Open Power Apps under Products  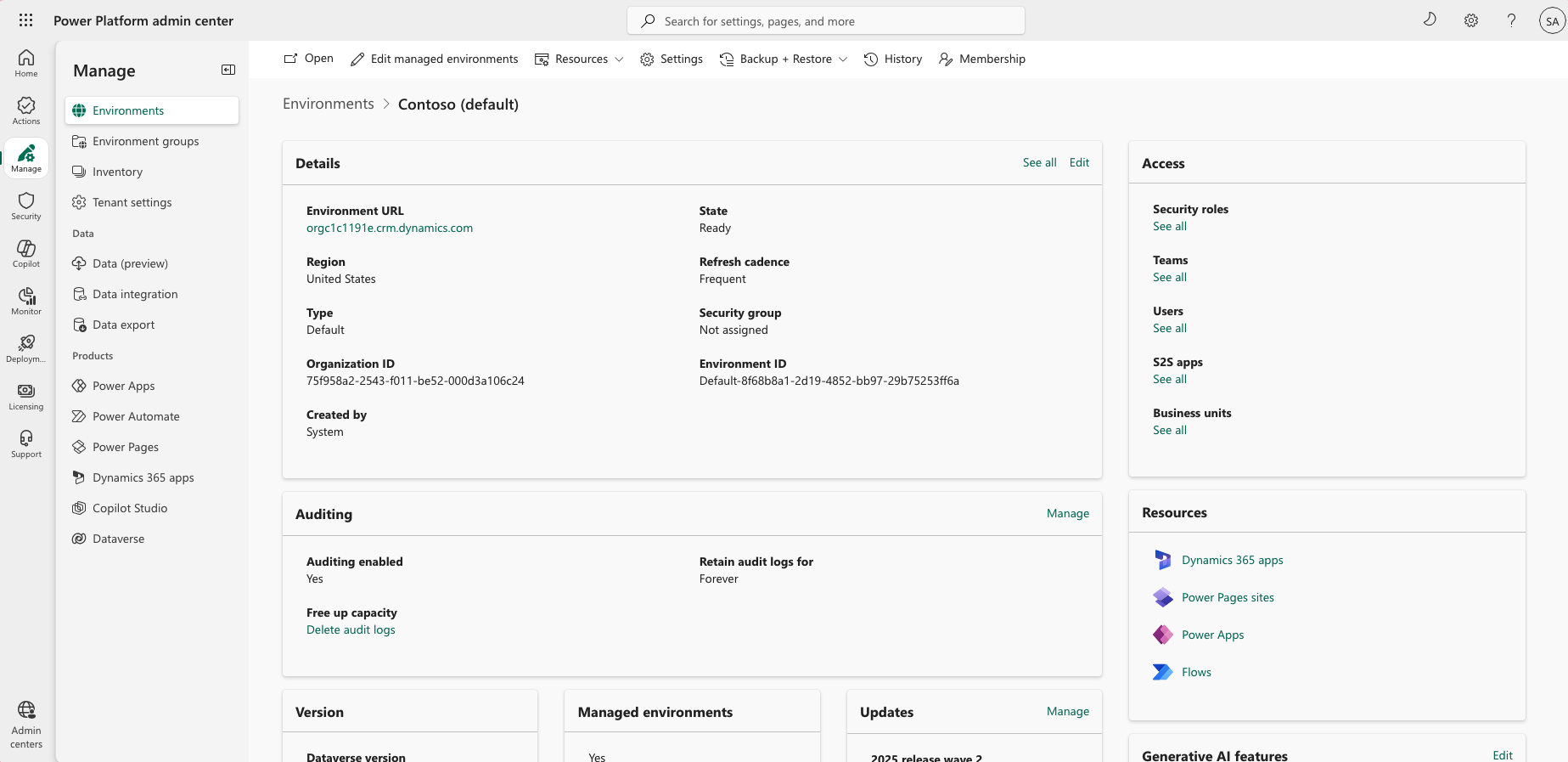152,386
